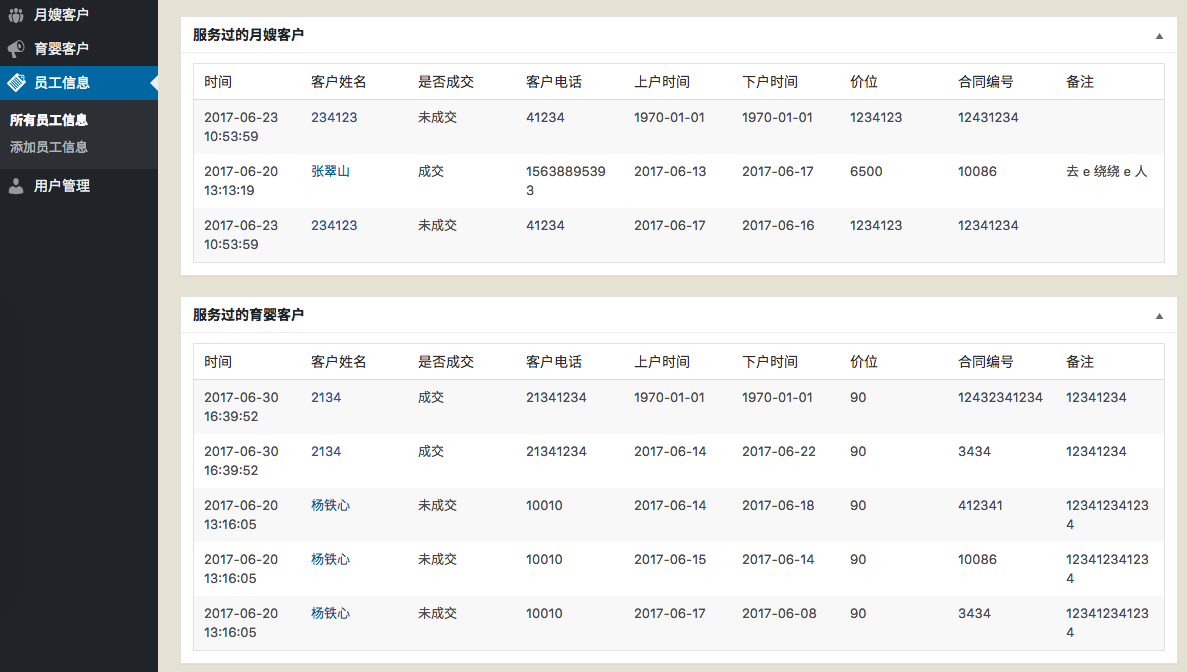Open customer link 杨铁心
1187x672 pixels.
[x=330, y=505]
